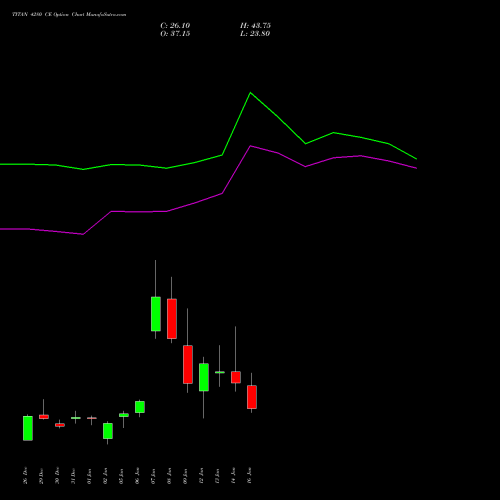
Task: Select the red candlestick for 14 Jan
Action: coord(236,377)
